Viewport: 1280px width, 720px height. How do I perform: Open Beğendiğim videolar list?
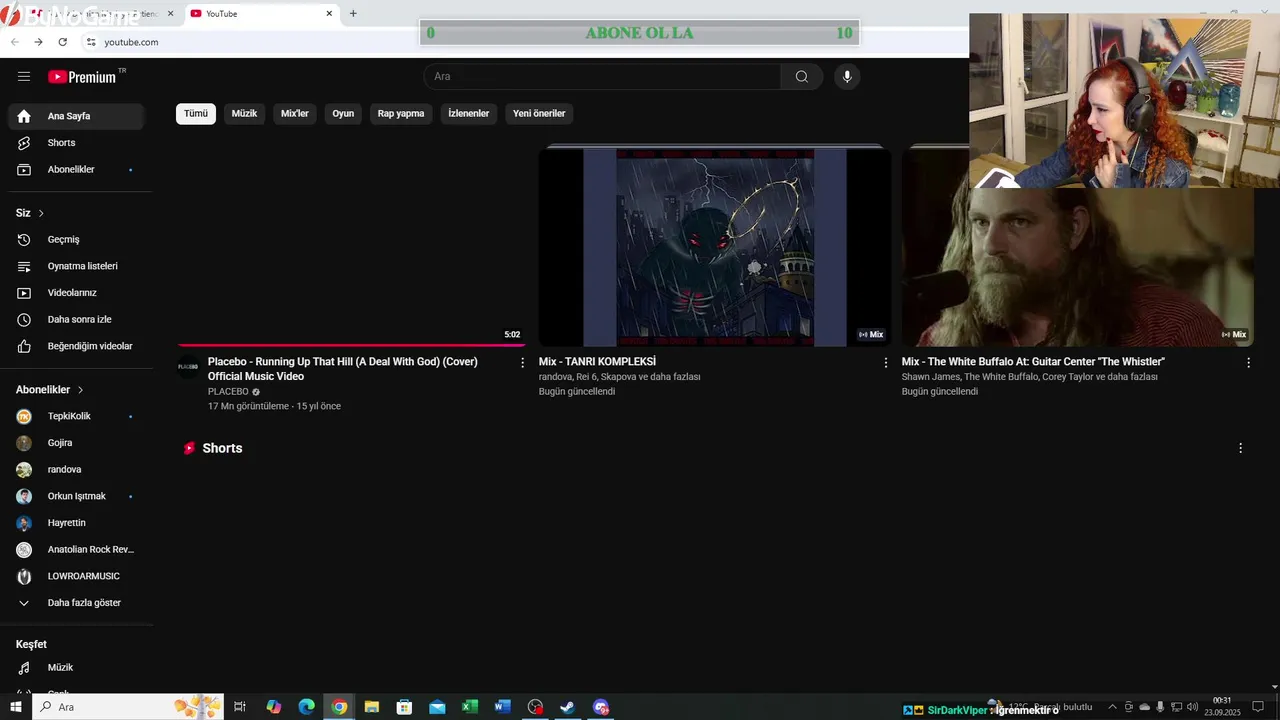tap(76, 346)
